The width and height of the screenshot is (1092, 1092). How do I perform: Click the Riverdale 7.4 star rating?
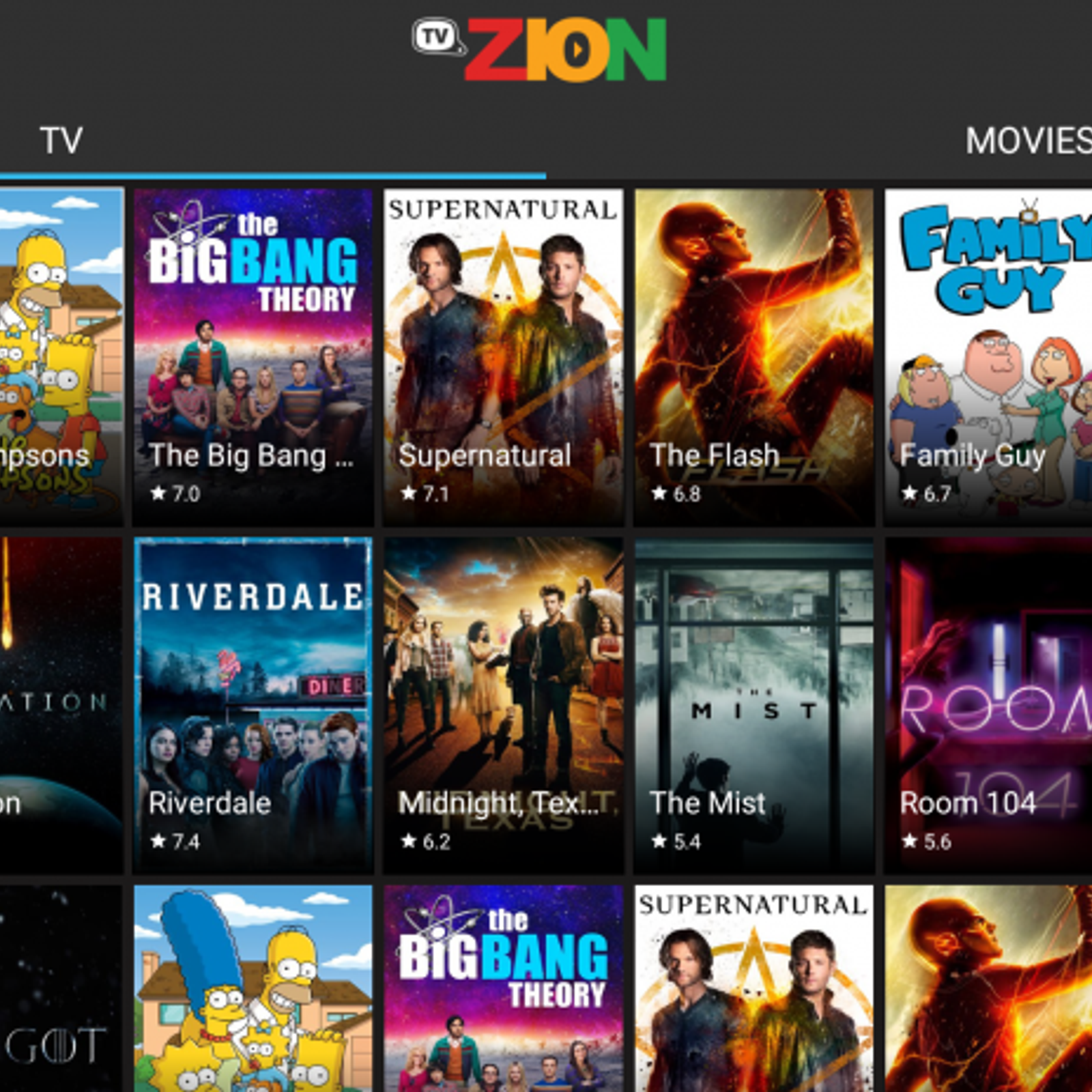(175, 842)
